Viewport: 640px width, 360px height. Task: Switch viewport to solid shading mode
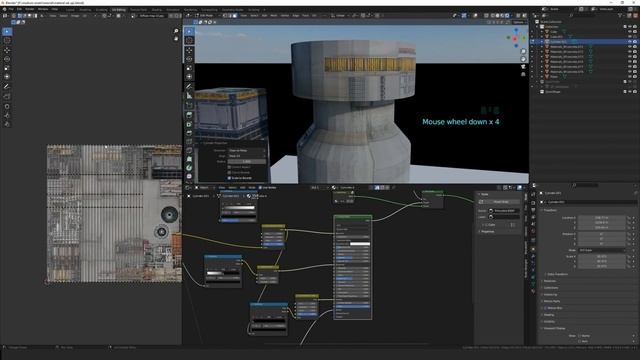tap(497, 16)
